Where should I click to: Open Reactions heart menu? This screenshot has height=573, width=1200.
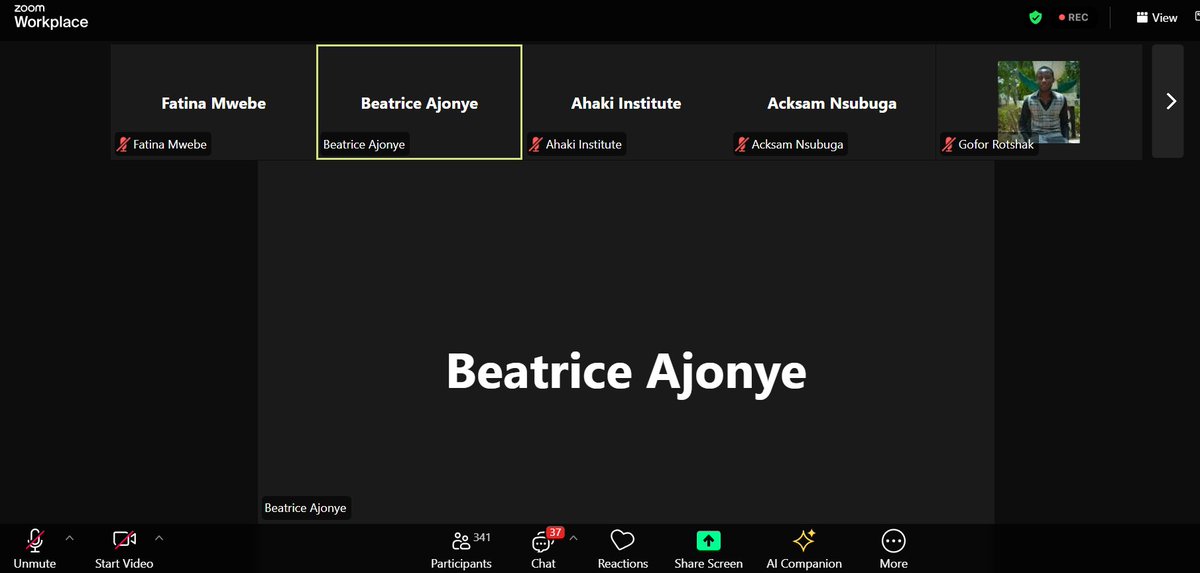coord(623,548)
